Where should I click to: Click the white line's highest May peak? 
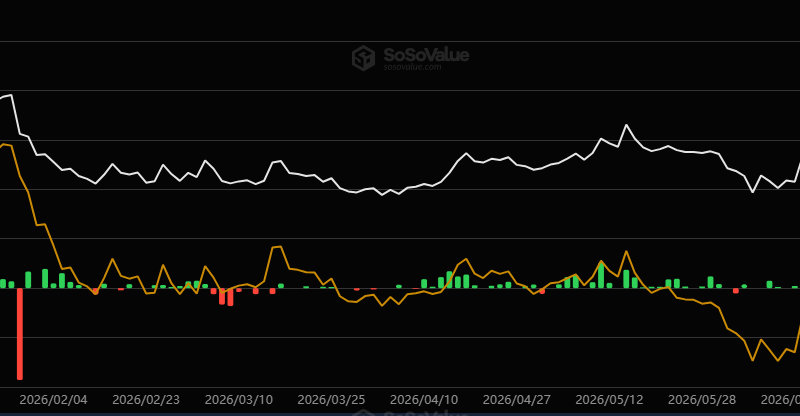click(x=627, y=125)
